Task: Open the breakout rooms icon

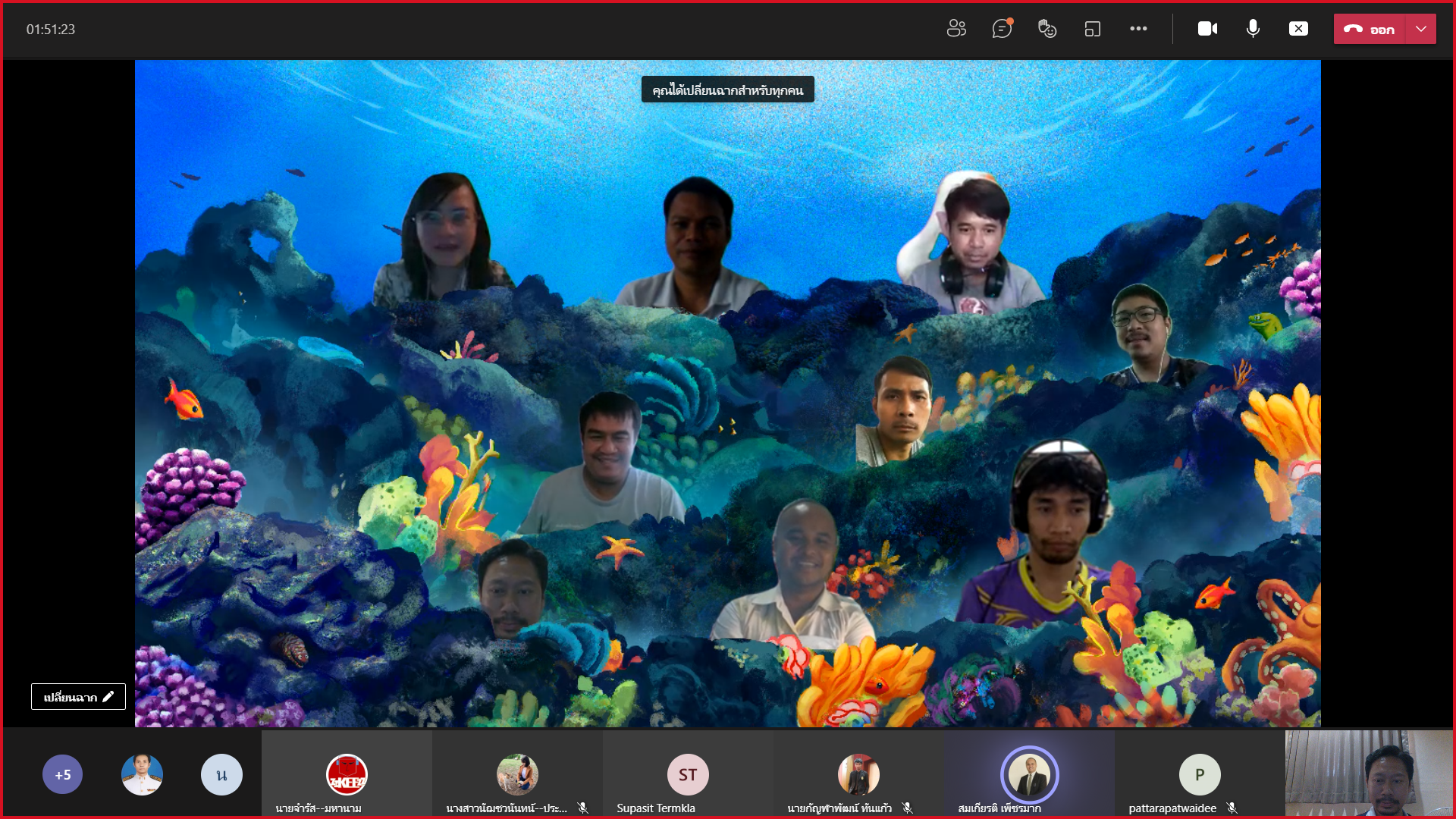Action: click(1093, 29)
